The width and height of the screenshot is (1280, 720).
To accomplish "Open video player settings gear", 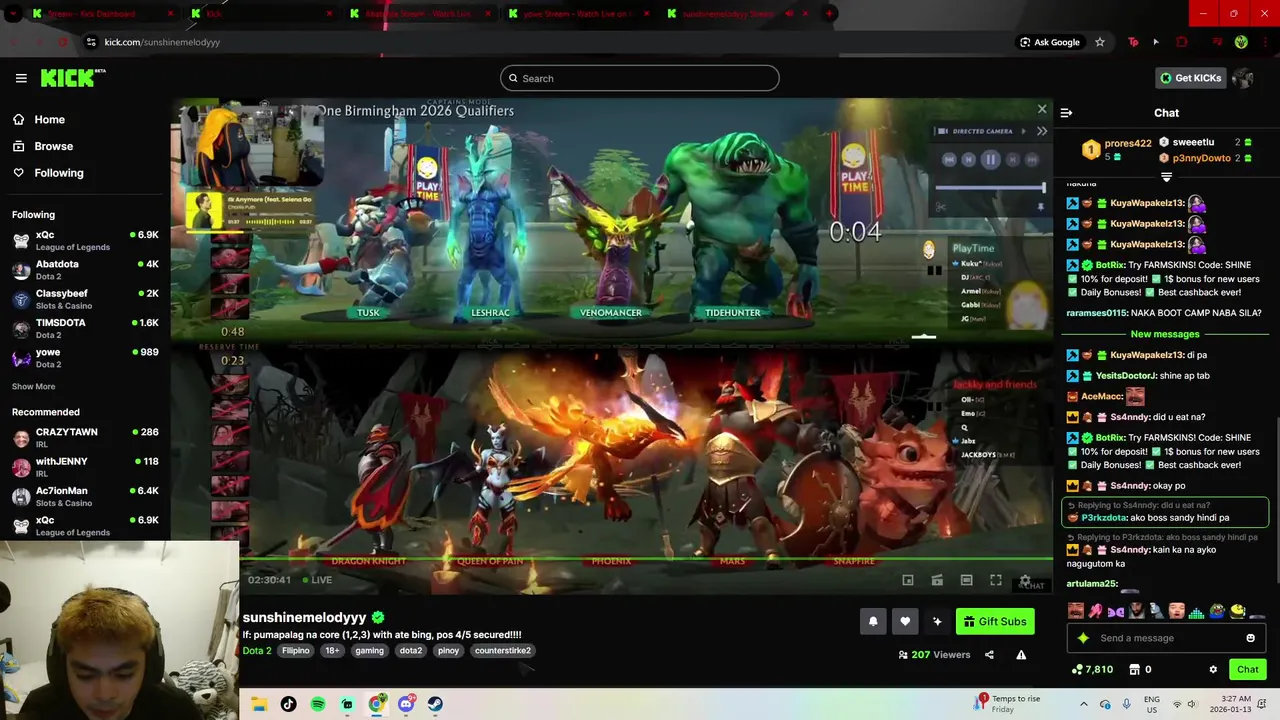I will (1025, 580).
